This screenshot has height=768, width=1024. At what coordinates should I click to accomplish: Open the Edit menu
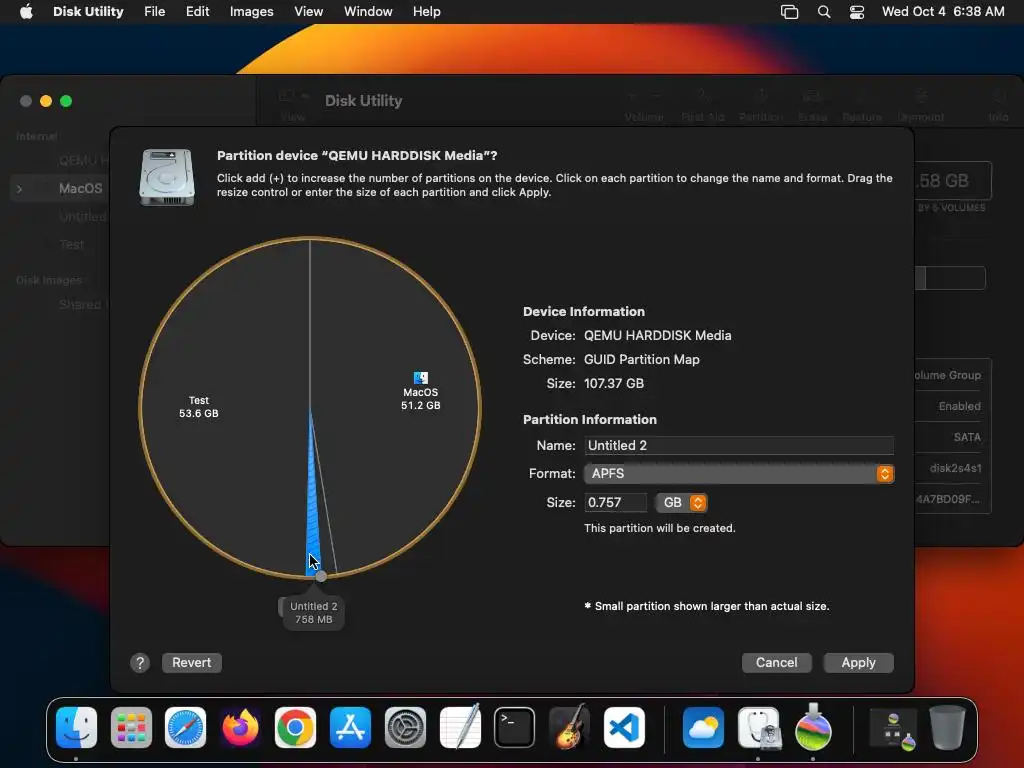point(197,12)
